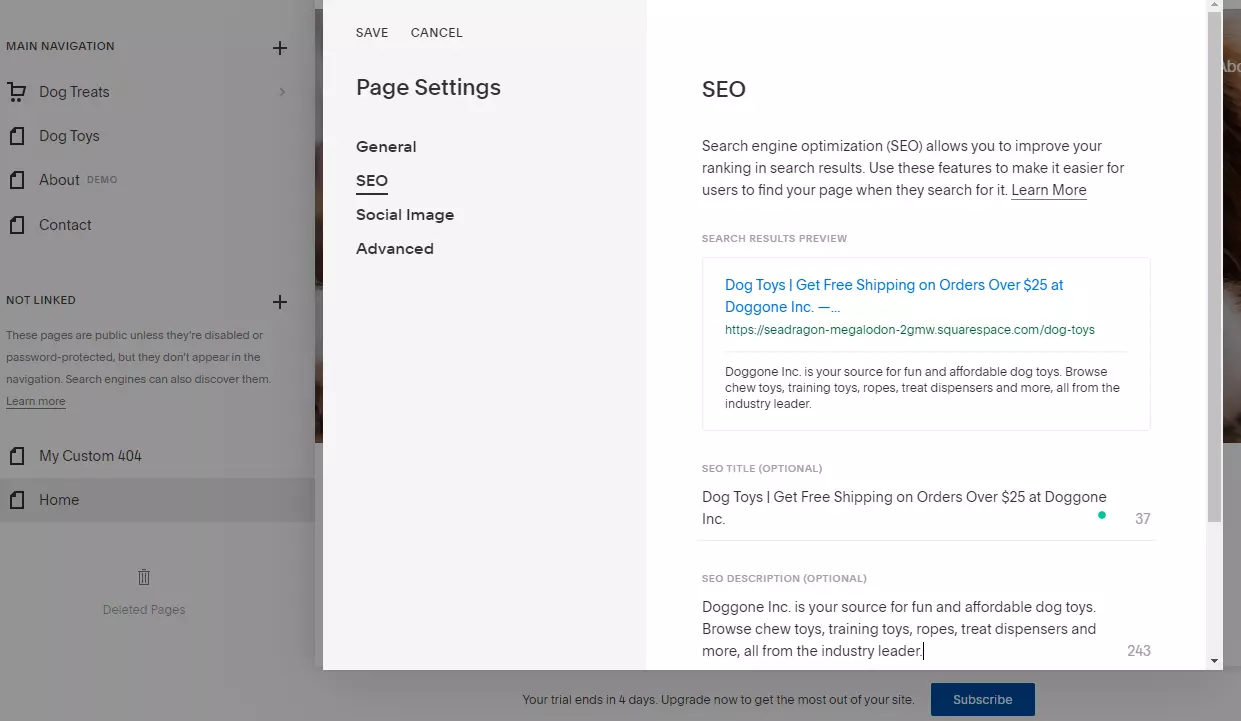1241x721 pixels.
Task: Click the Not Linked heading
Action: click(41, 301)
